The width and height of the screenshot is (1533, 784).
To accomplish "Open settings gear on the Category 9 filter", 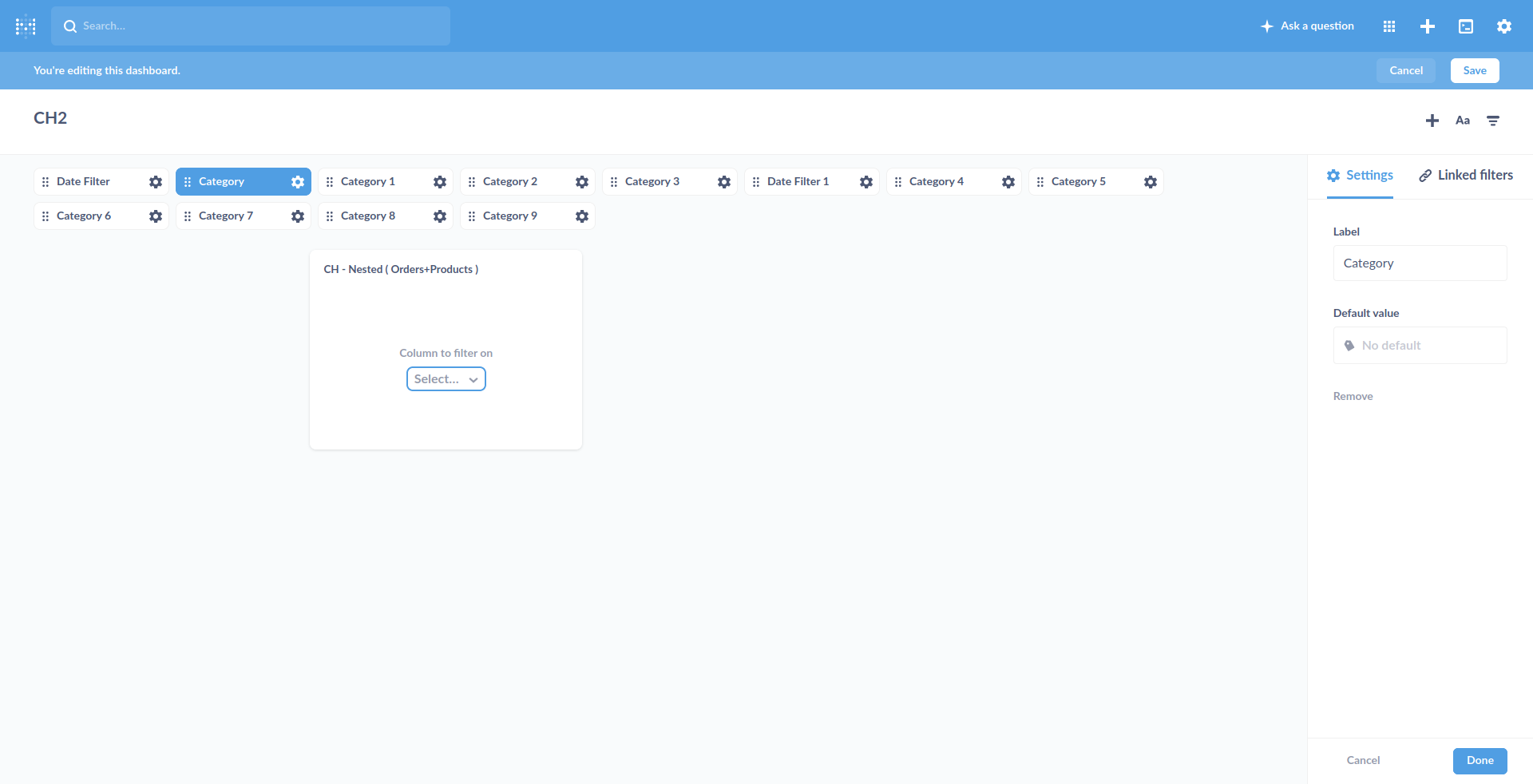I will (x=581, y=216).
